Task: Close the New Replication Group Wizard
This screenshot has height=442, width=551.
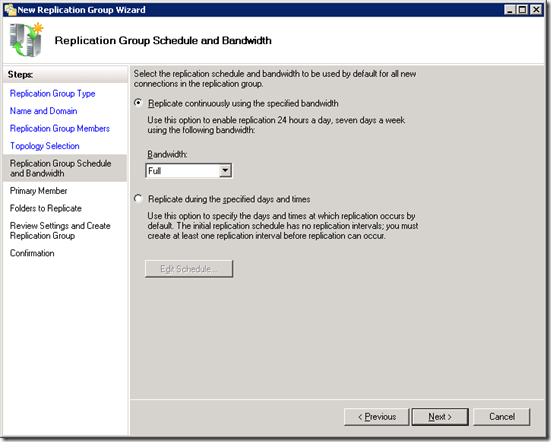Action: [x=536, y=10]
